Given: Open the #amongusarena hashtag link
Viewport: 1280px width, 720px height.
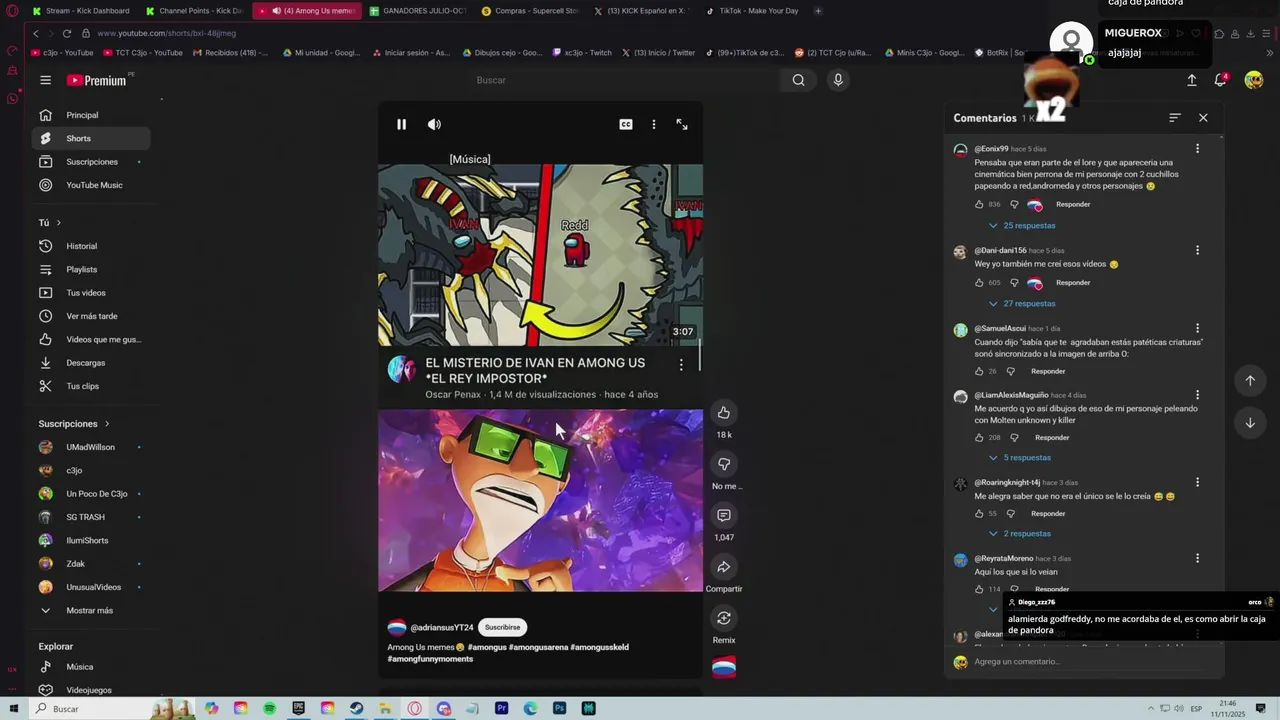Looking at the screenshot, I should [538, 647].
